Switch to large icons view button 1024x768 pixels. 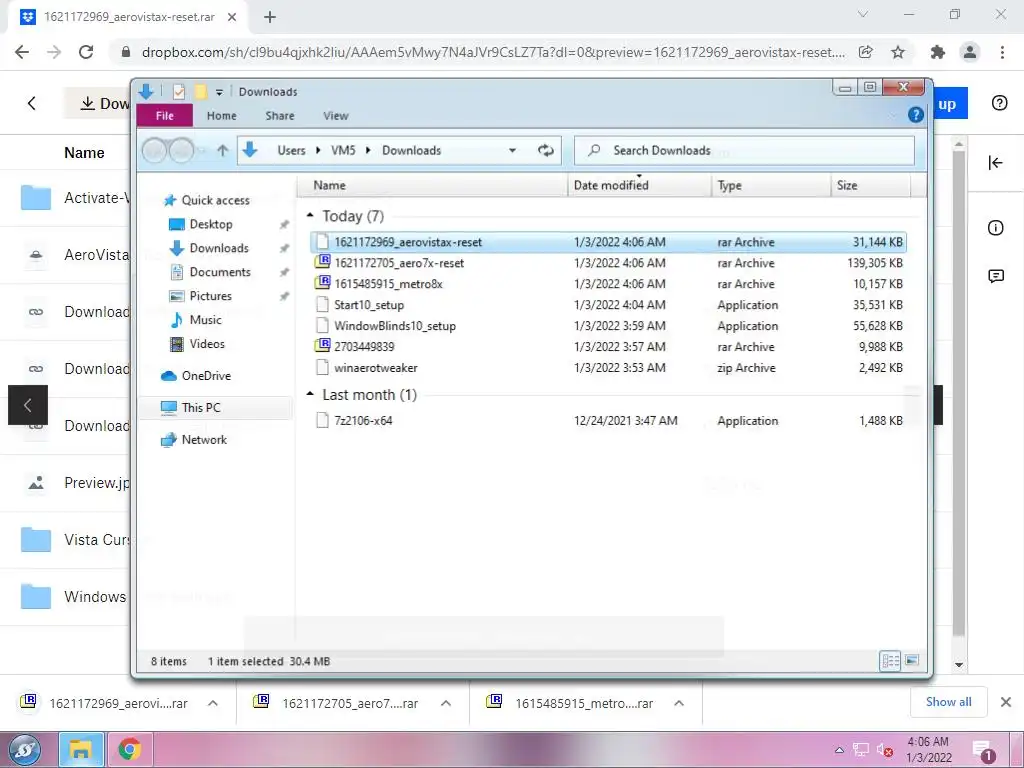tap(912, 660)
